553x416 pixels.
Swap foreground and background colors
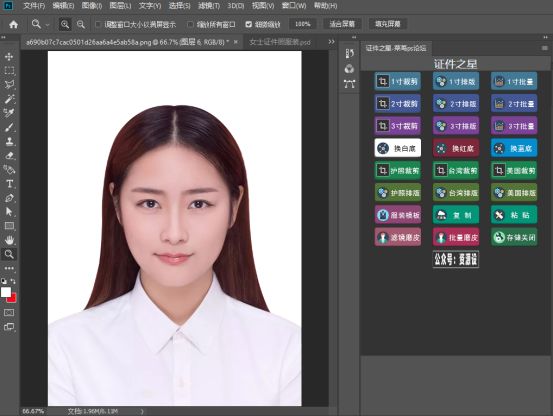[x=13, y=281]
